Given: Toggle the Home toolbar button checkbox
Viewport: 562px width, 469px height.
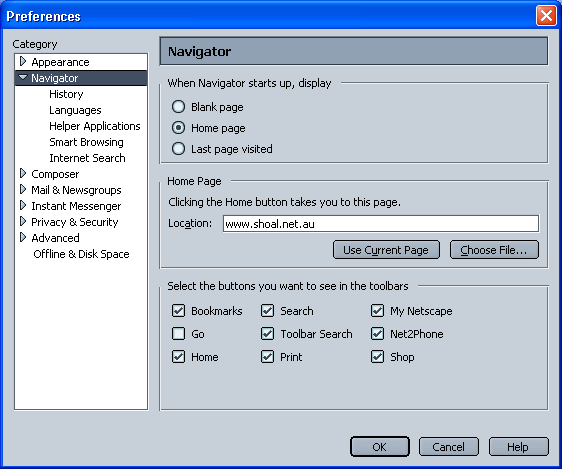Looking at the screenshot, I should (178, 357).
